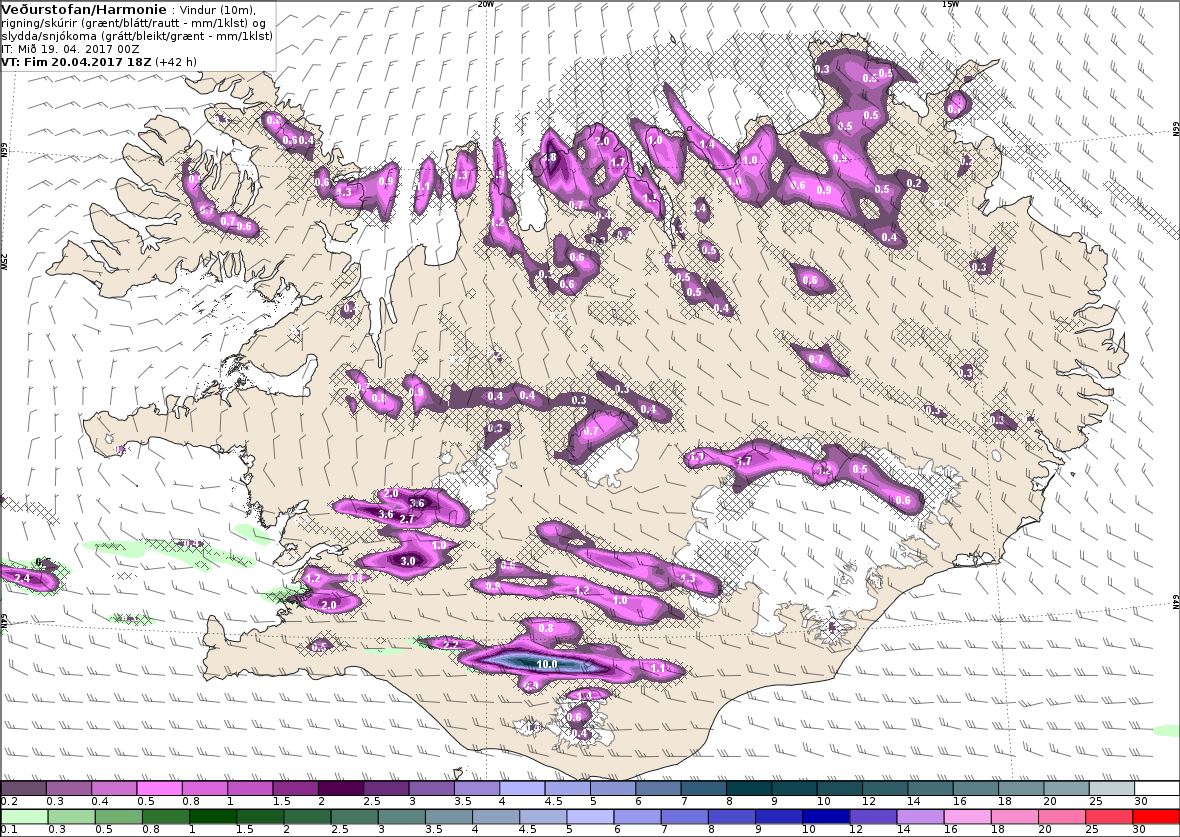Click the Veðurstofan/Harmonie title text
The image size is (1180, 837).
(84, 10)
